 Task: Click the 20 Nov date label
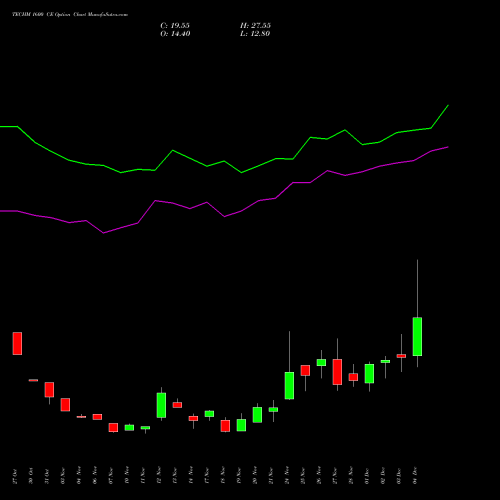coord(255,476)
